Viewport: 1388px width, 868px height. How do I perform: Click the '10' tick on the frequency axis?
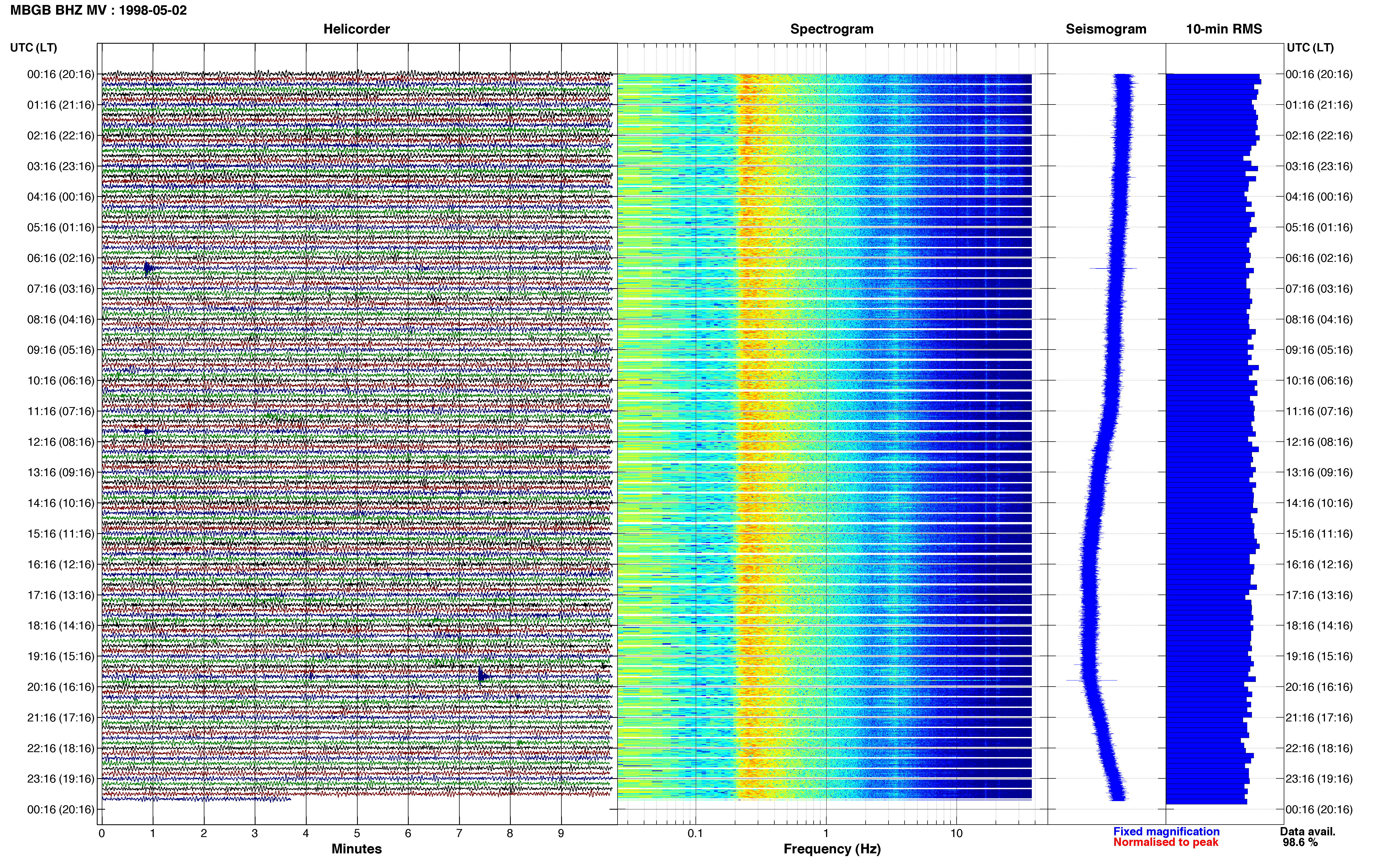pos(956,833)
